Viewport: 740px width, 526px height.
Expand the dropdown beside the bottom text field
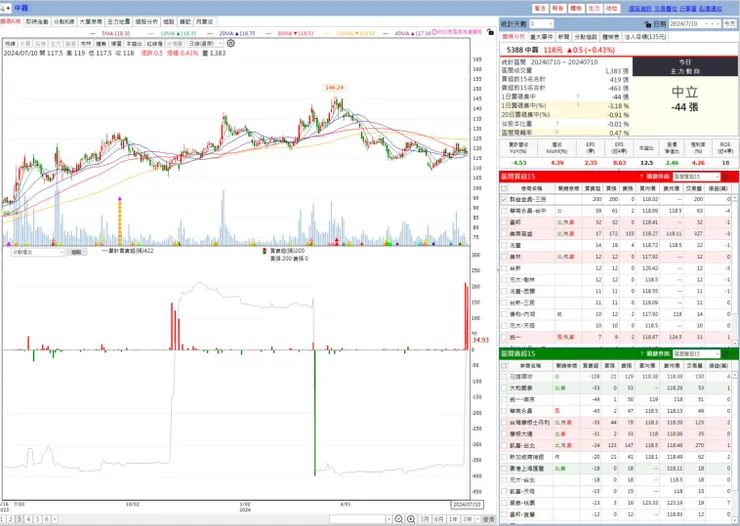[388, 519]
